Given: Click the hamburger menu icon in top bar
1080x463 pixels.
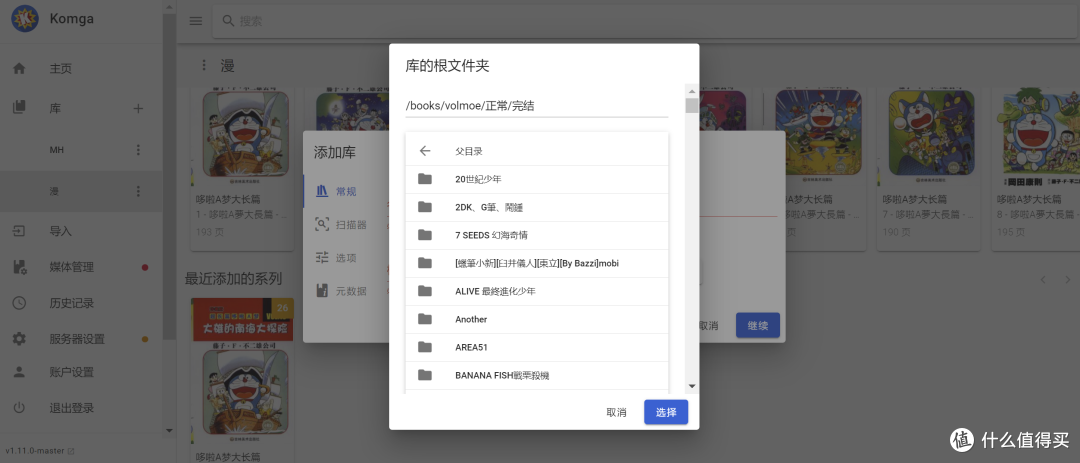Looking at the screenshot, I should coord(195,21).
